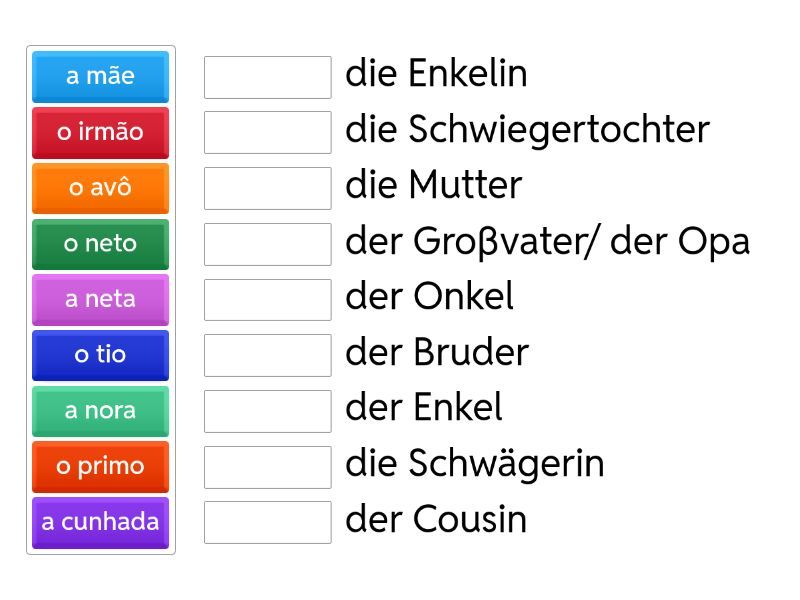Click the empty box for 'der Cousin'
Image resolution: width=800 pixels, height=600 pixels.
point(267,522)
